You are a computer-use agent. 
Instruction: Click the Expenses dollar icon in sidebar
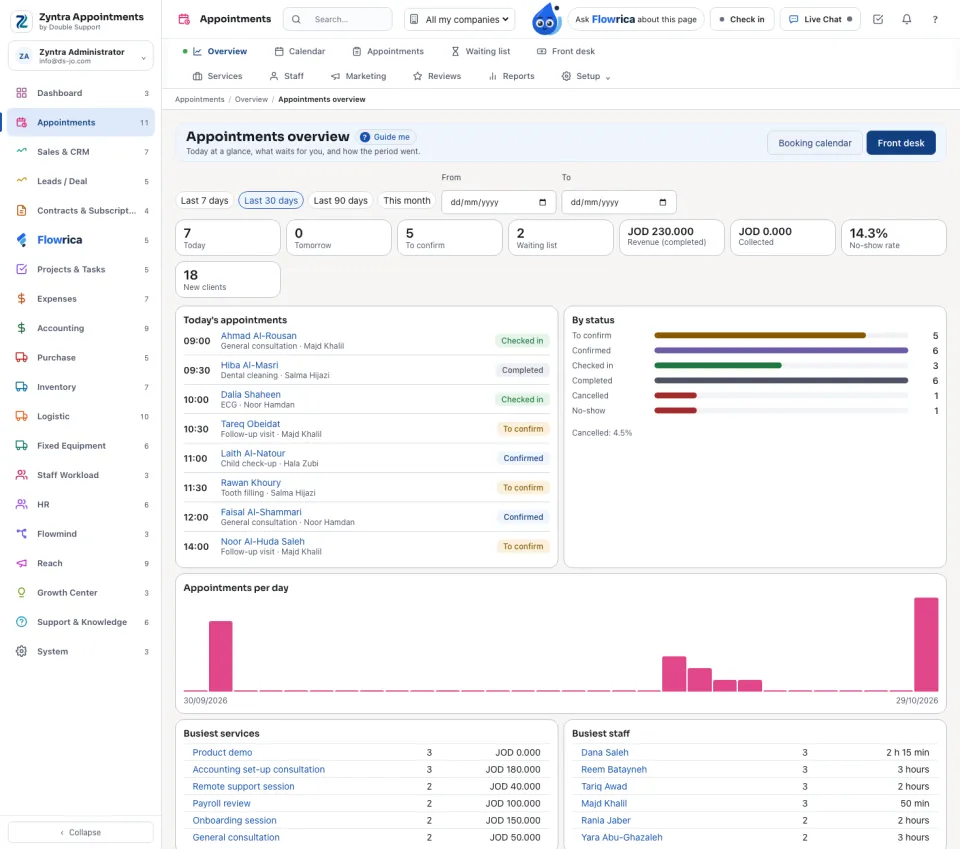(x=21, y=299)
